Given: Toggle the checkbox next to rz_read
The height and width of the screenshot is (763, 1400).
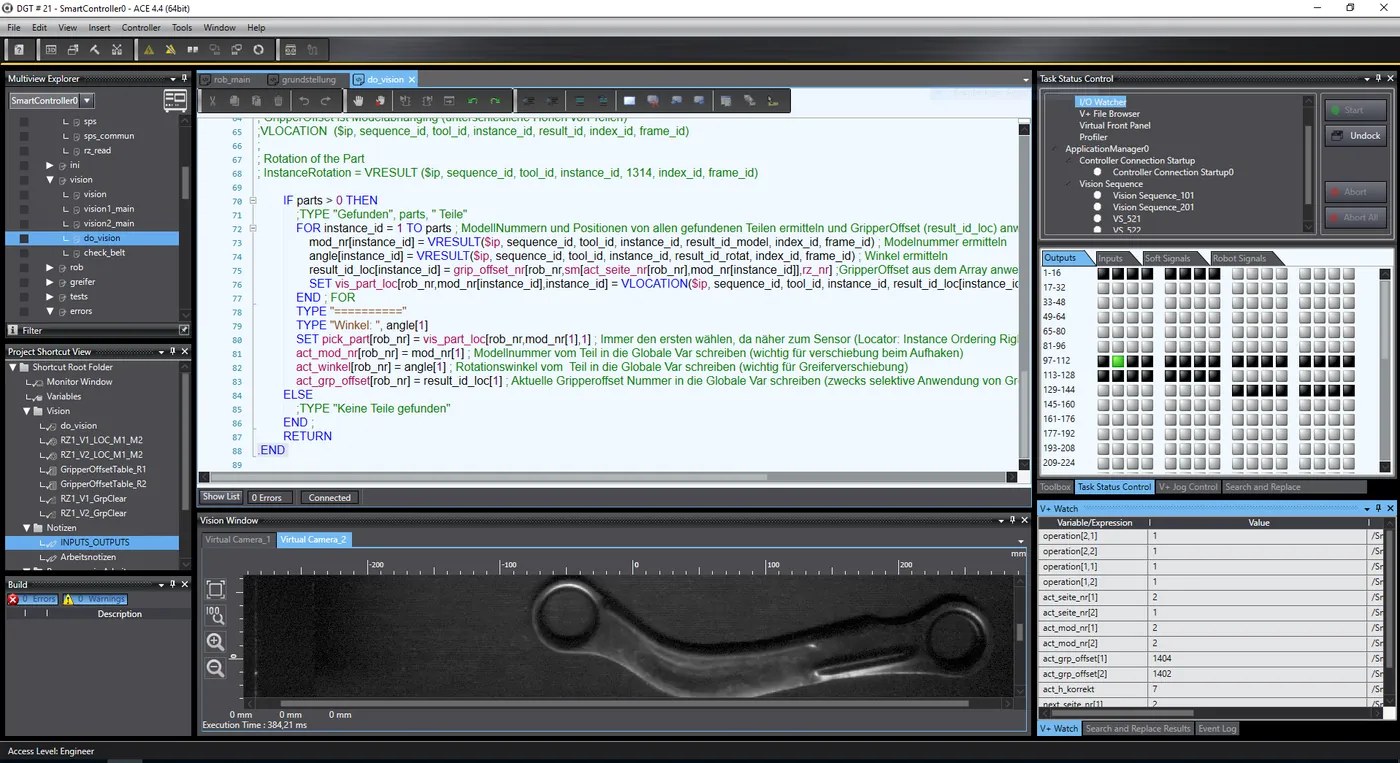Looking at the screenshot, I should pyautogui.click(x=24, y=151).
